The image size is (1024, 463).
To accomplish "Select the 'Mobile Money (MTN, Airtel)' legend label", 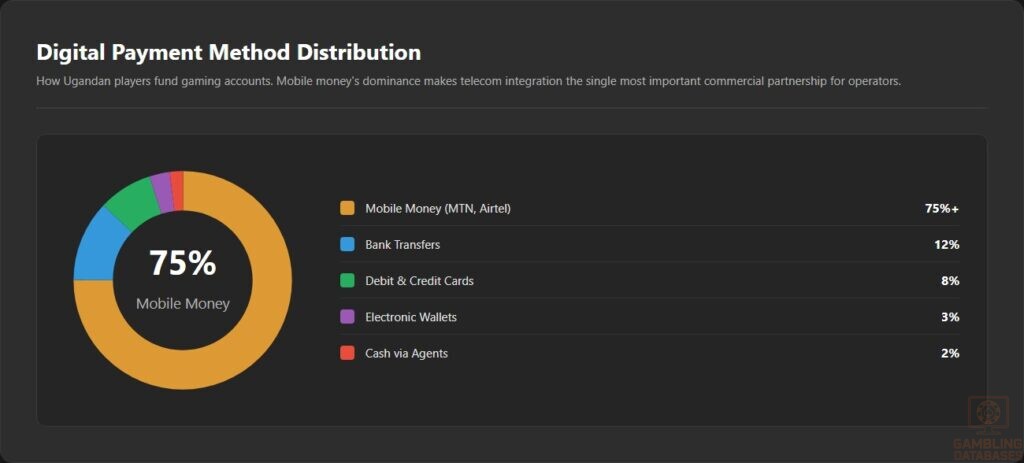I will [x=438, y=209].
